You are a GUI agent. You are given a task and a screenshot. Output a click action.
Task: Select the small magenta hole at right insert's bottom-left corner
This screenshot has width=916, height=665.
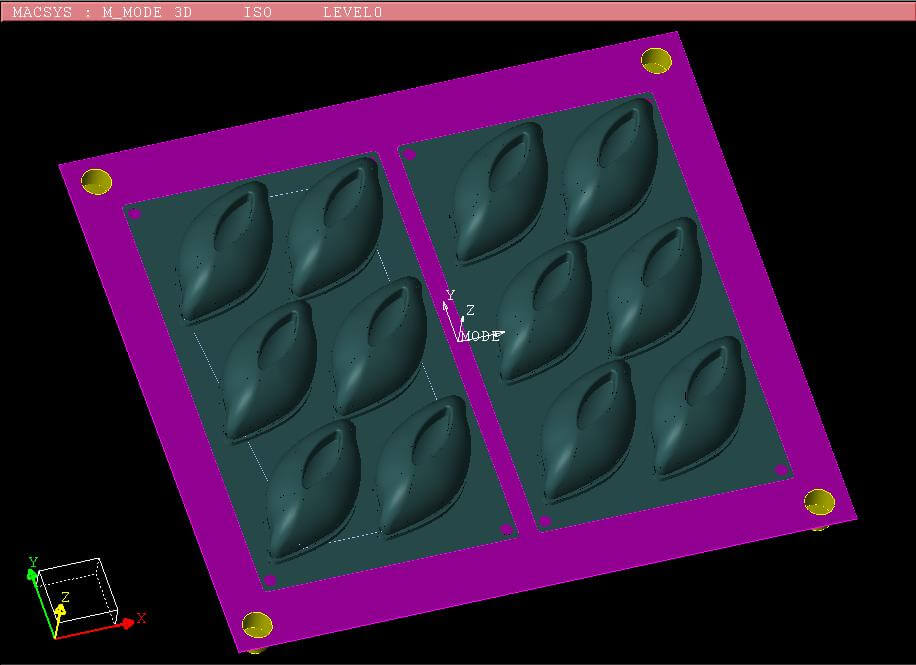coord(544,521)
